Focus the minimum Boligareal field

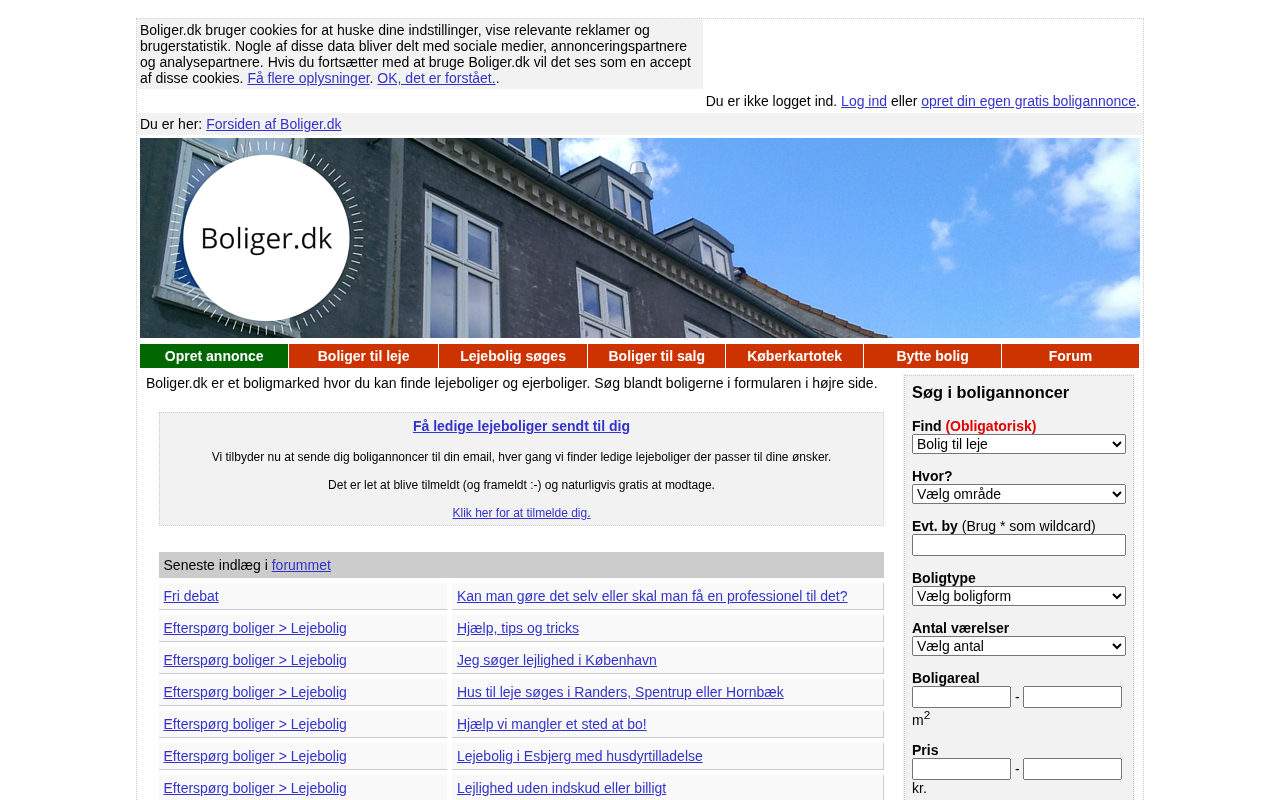tap(961, 697)
